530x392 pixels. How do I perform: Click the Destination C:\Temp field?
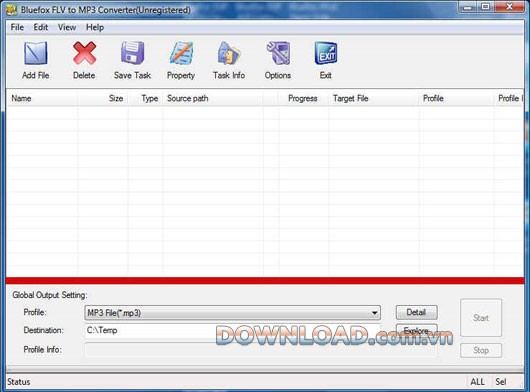(x=233, y=330)
